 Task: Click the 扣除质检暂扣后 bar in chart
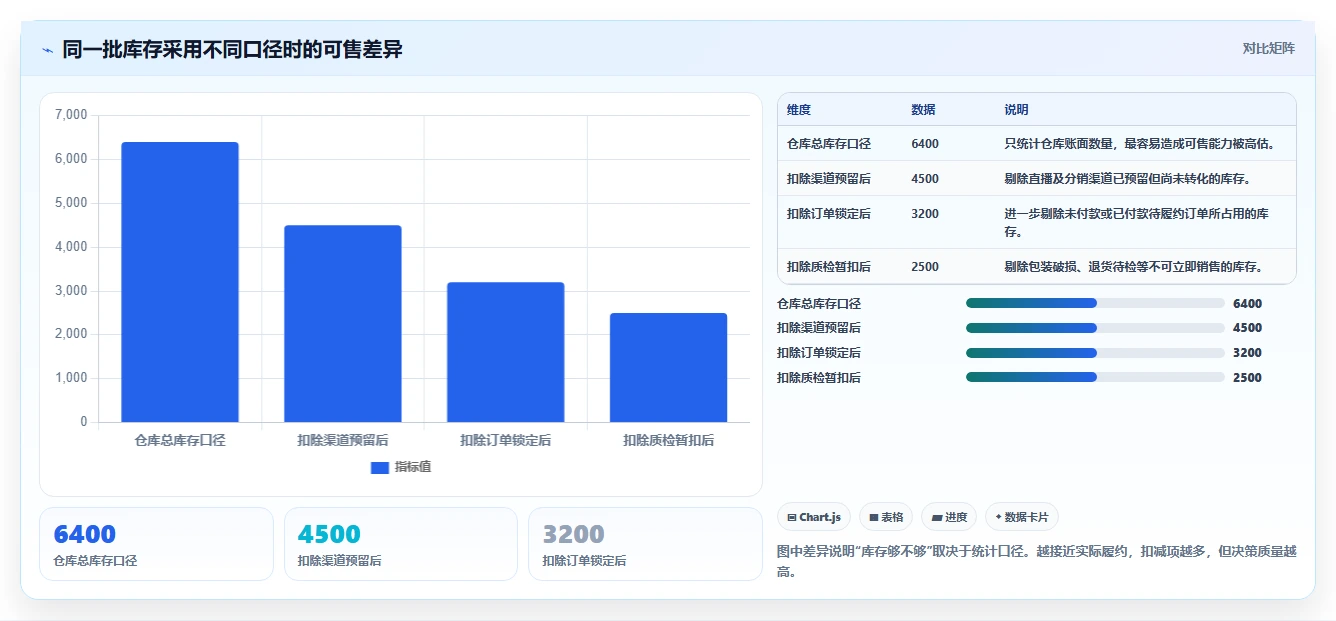coord(668,368)
